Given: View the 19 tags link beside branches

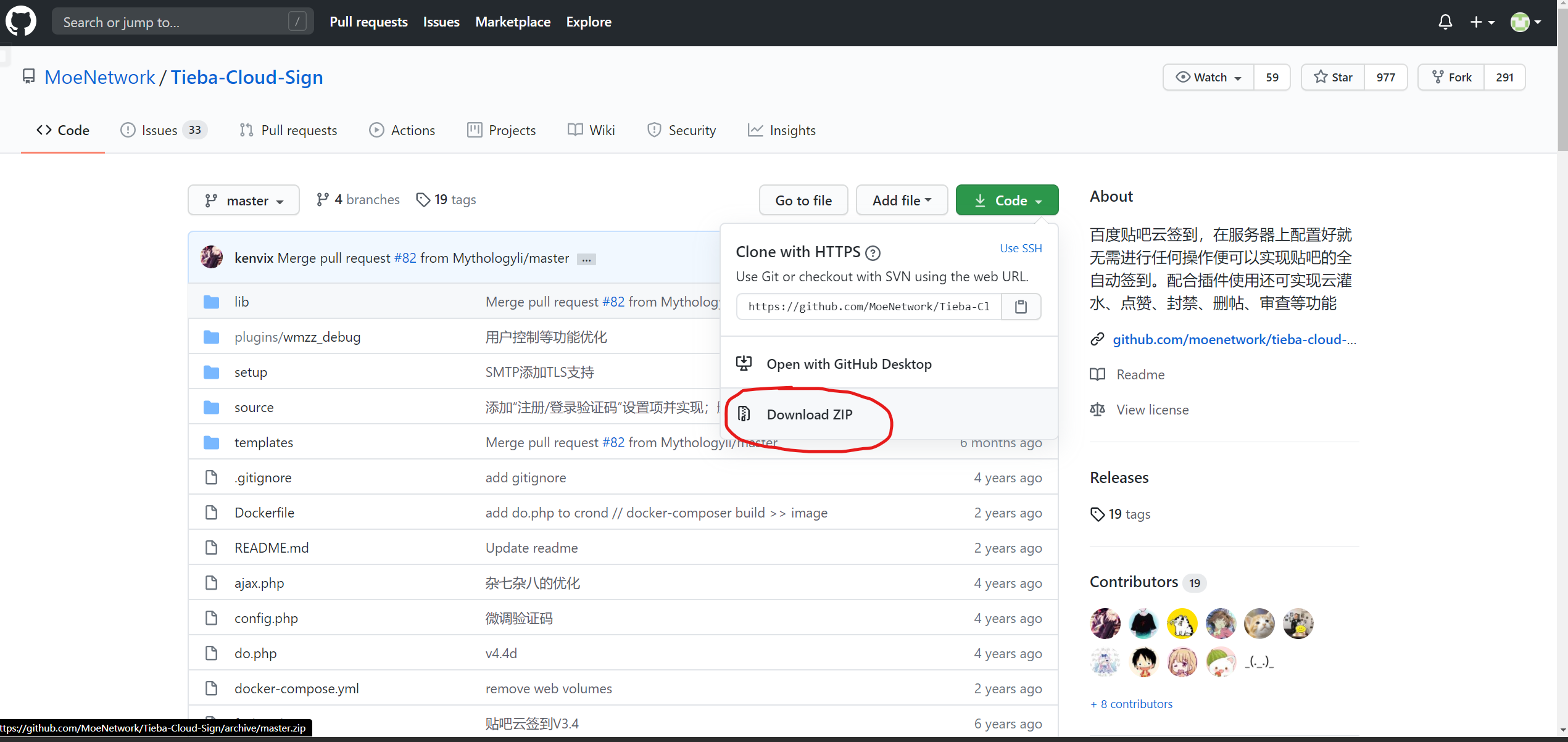Looking at the screenshot, I should tap(446, 199).
